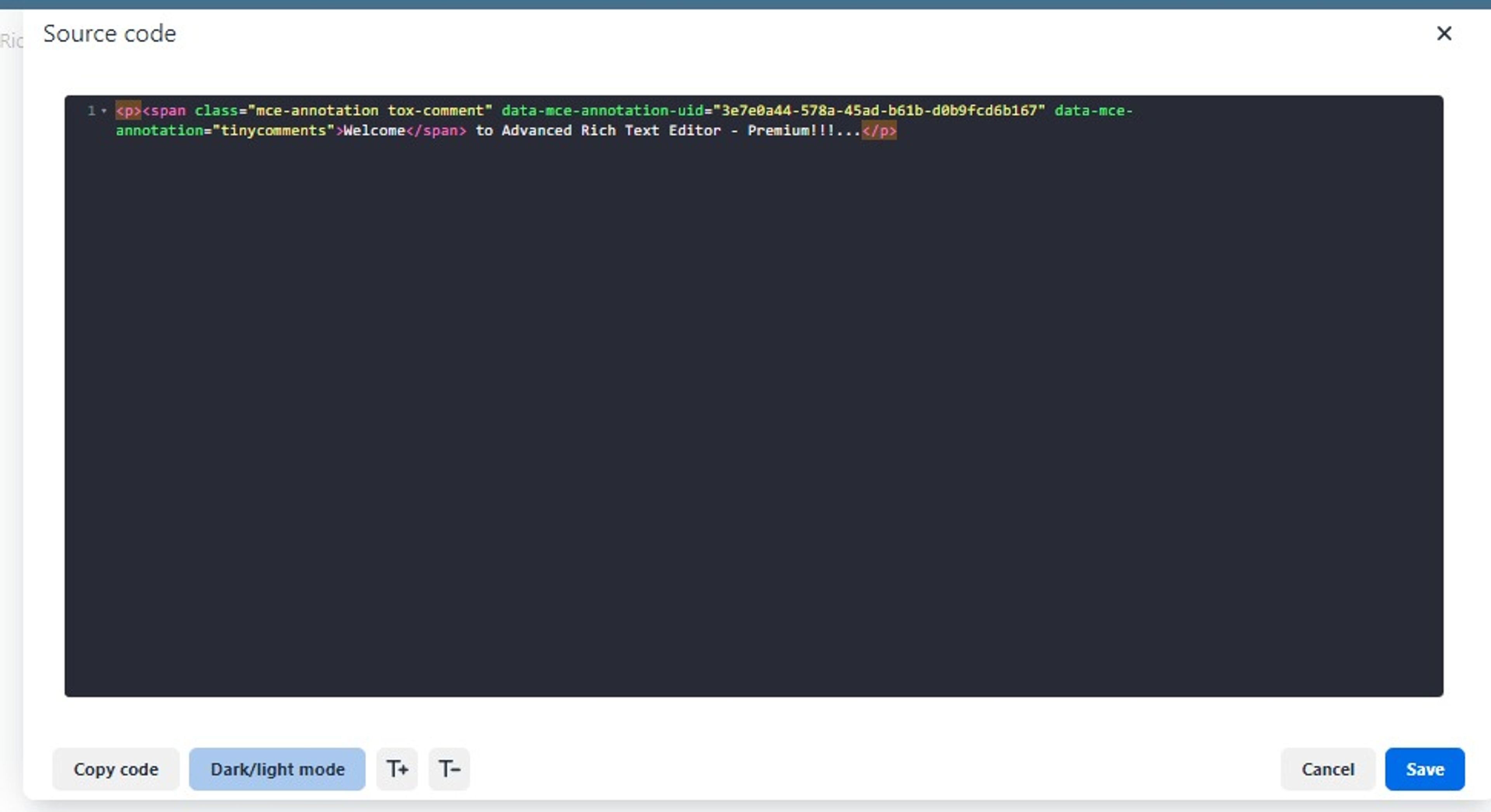Click the closing </span> tag

436,130
